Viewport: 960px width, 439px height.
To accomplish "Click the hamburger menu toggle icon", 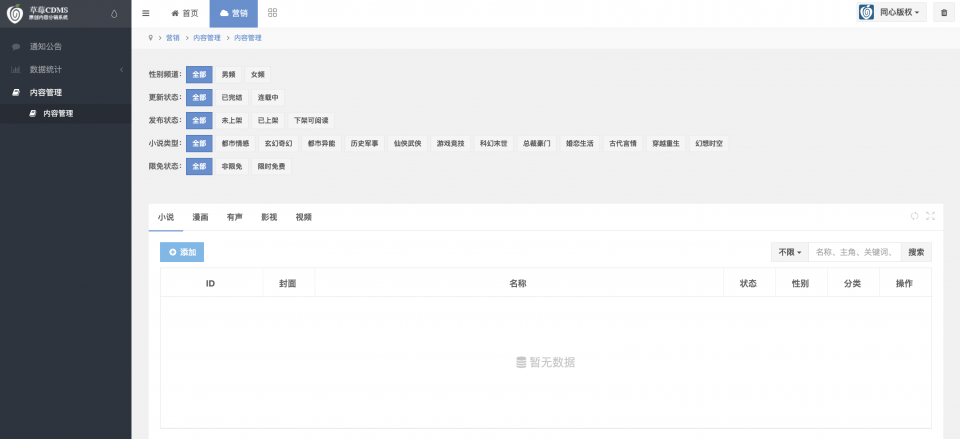I will tap(146, 13).
